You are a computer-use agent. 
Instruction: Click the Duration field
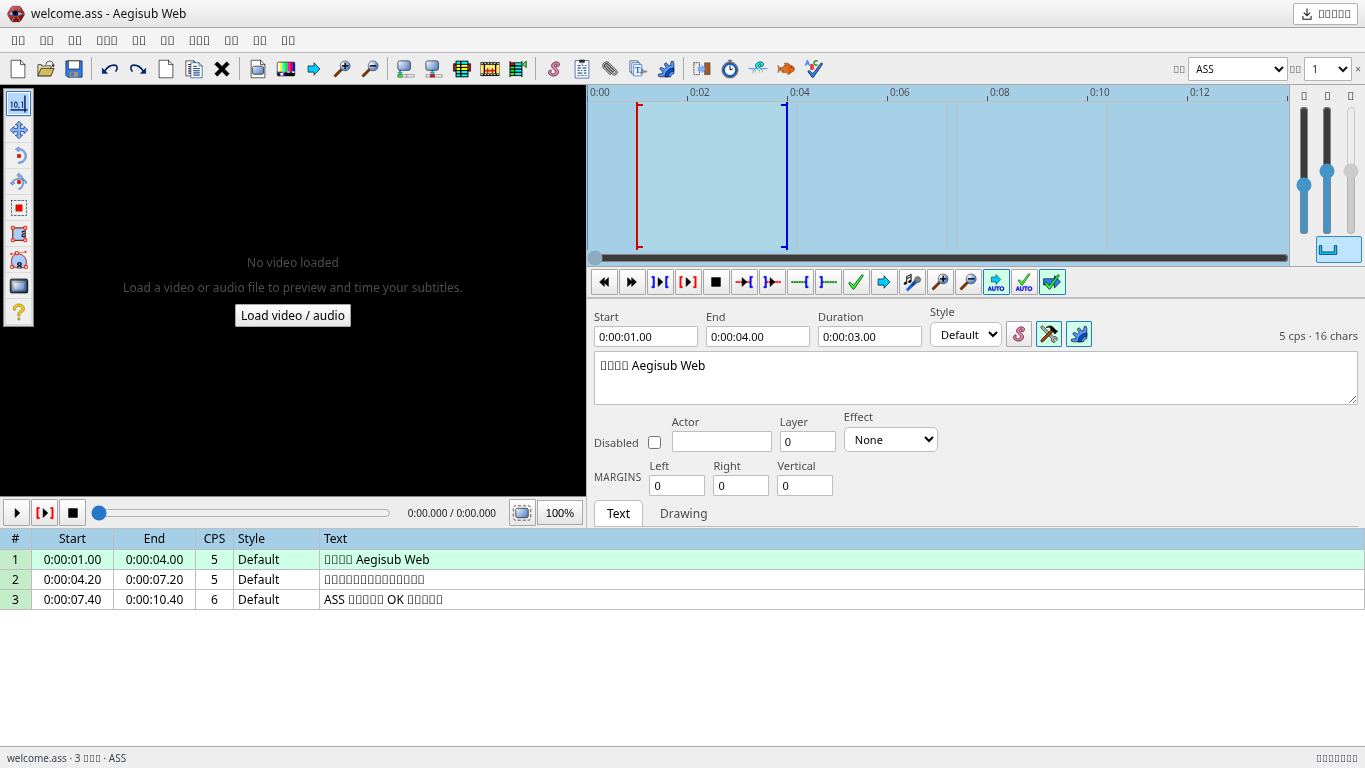(870, 337)
